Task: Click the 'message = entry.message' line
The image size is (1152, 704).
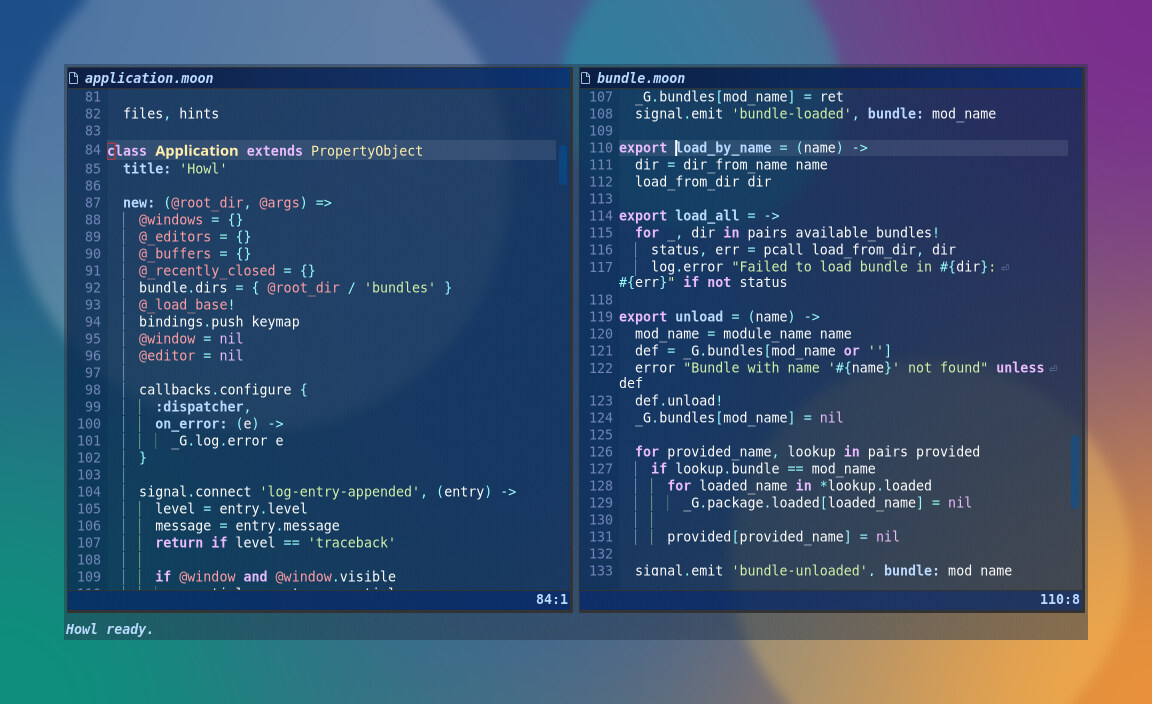Action: [x=247, y=525]
